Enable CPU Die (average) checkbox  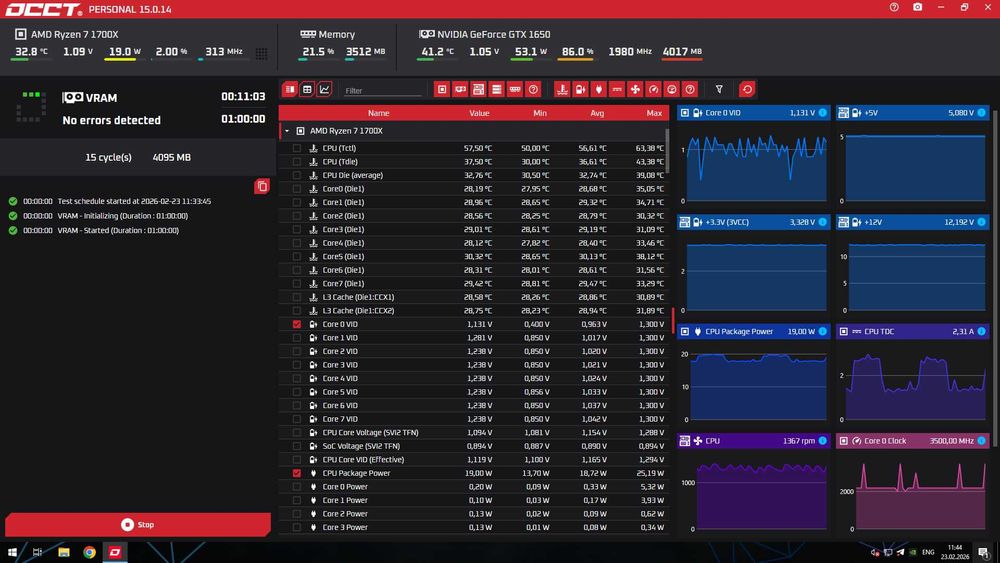pyautogui.click(x=297, y=175)
